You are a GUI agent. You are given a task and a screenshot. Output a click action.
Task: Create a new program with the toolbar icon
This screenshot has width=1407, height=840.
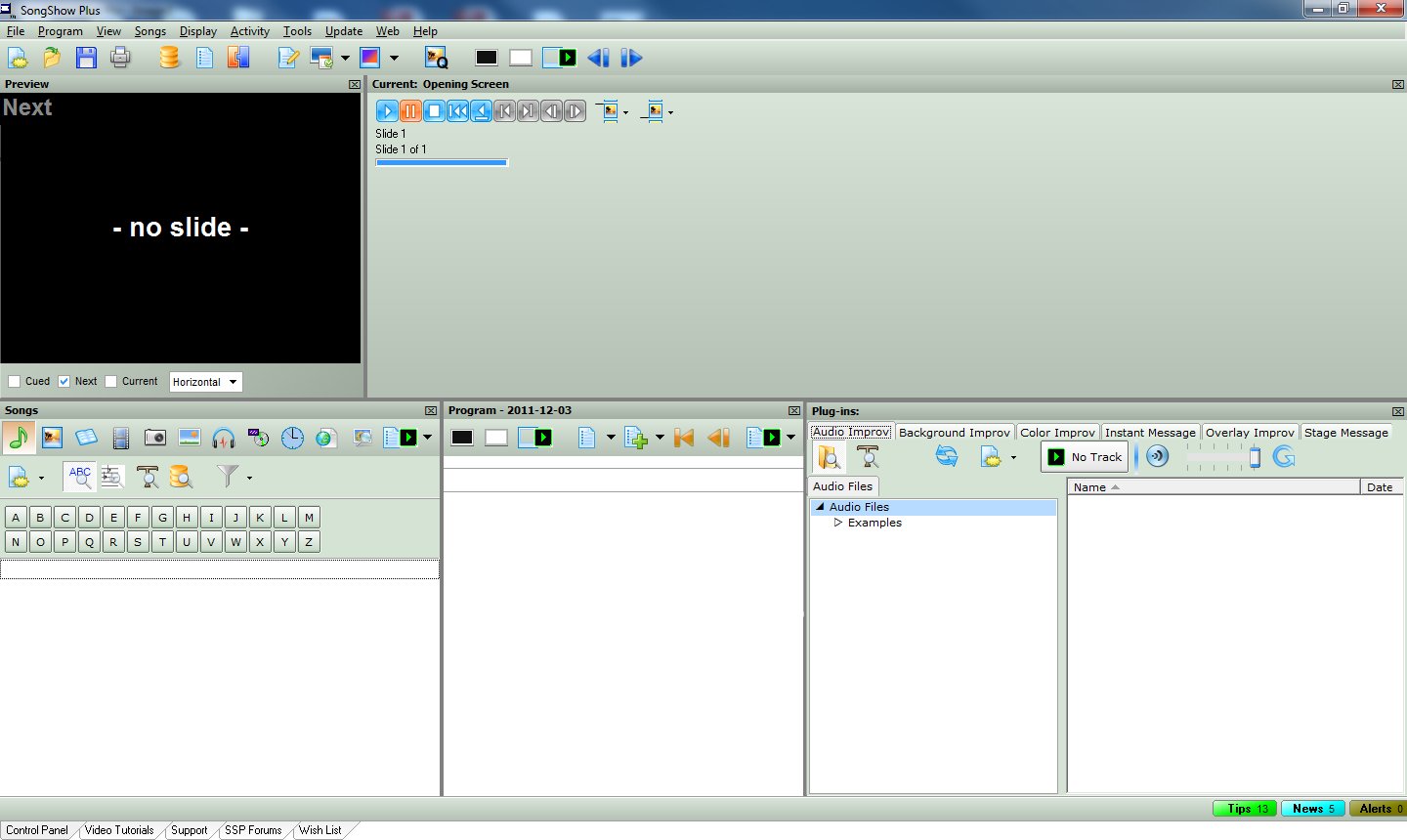[18, 58]
